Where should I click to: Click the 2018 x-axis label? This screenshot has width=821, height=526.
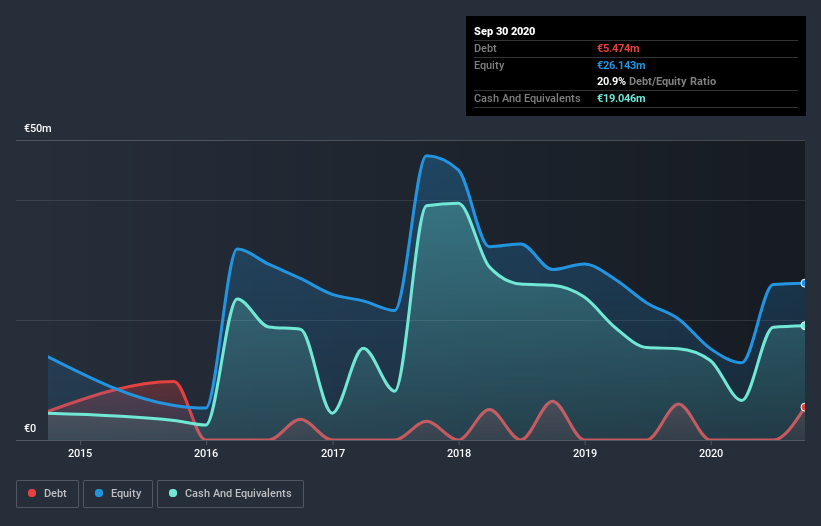pyautogui.click(x=459, y=453)
